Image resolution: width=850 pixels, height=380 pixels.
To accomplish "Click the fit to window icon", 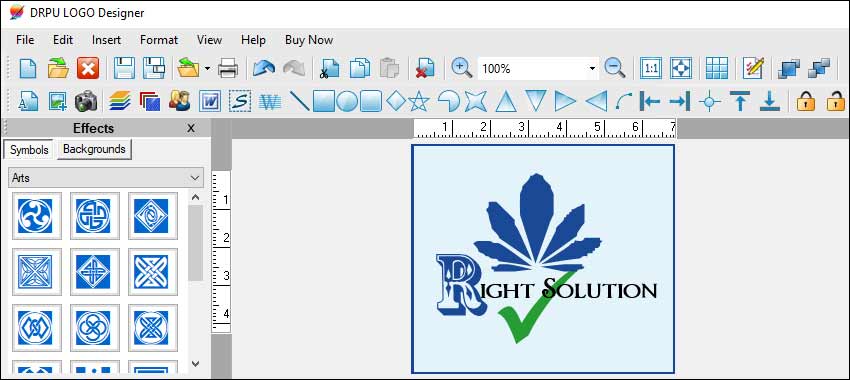I will pyautogui.click(x=681, y=69).
